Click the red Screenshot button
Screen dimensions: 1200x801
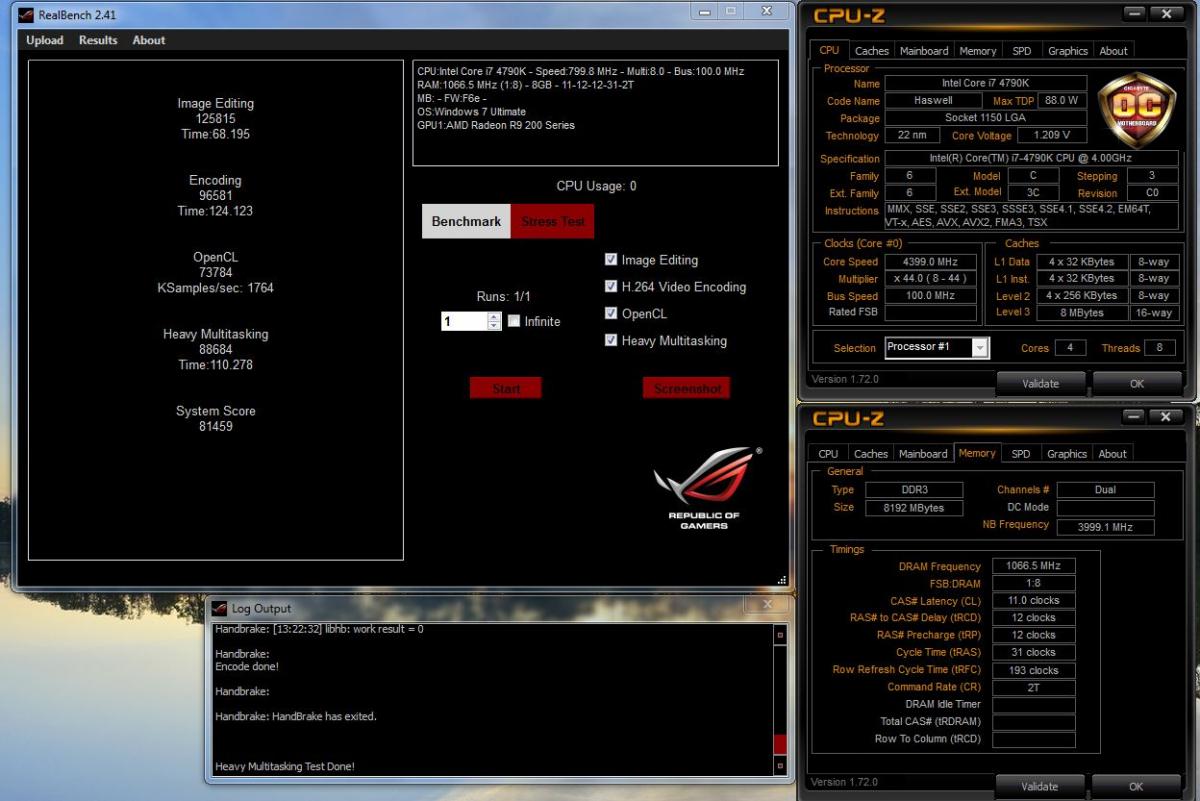click(686, 388)
